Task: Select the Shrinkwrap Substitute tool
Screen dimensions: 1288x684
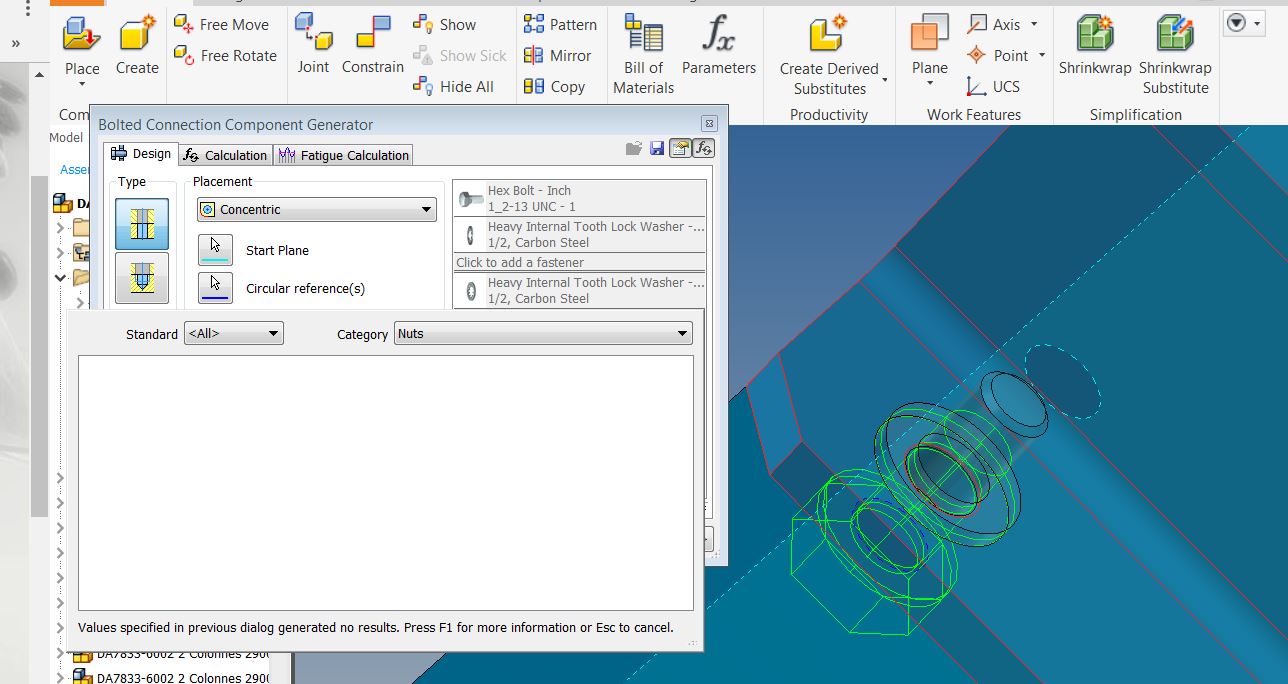Action: coord(1174,45)
